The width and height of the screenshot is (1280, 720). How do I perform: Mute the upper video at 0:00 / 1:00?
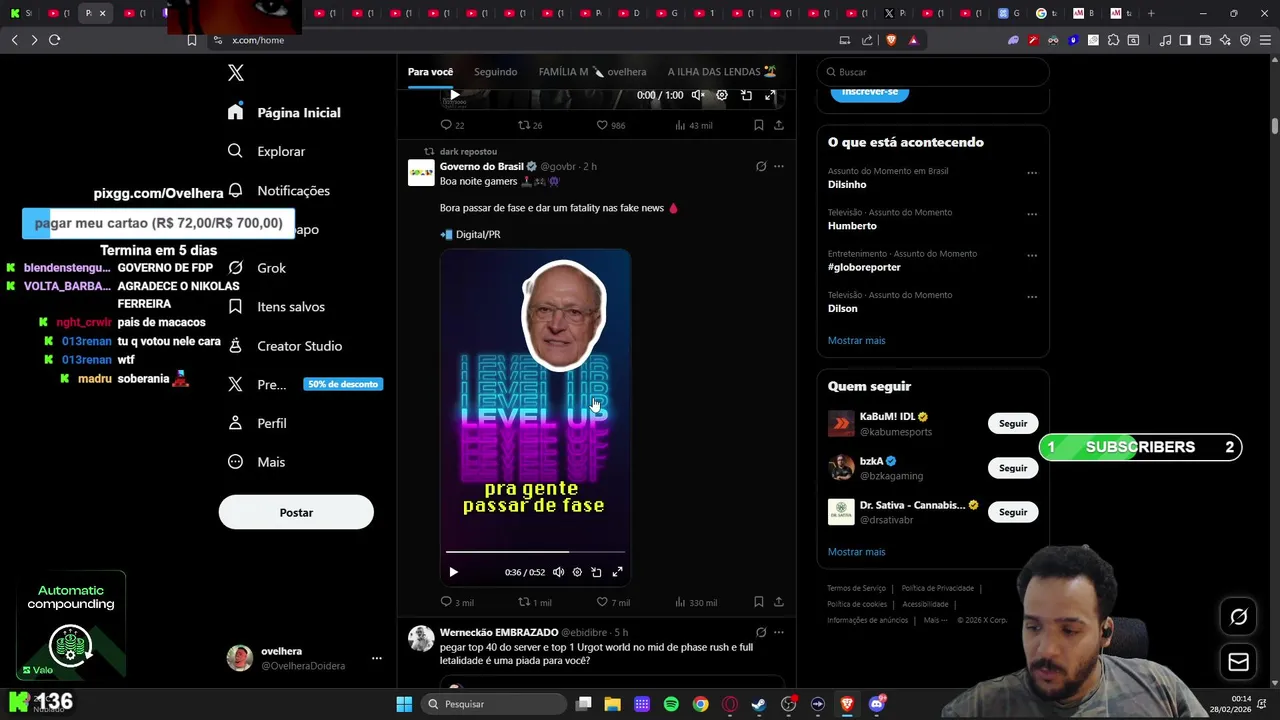tap(698, 95)
